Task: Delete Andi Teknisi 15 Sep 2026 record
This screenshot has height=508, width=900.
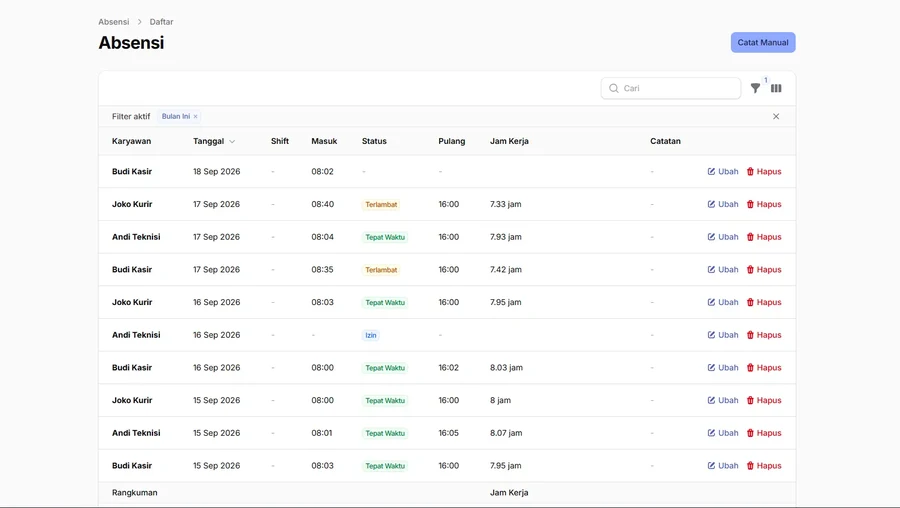Action: 764,433
